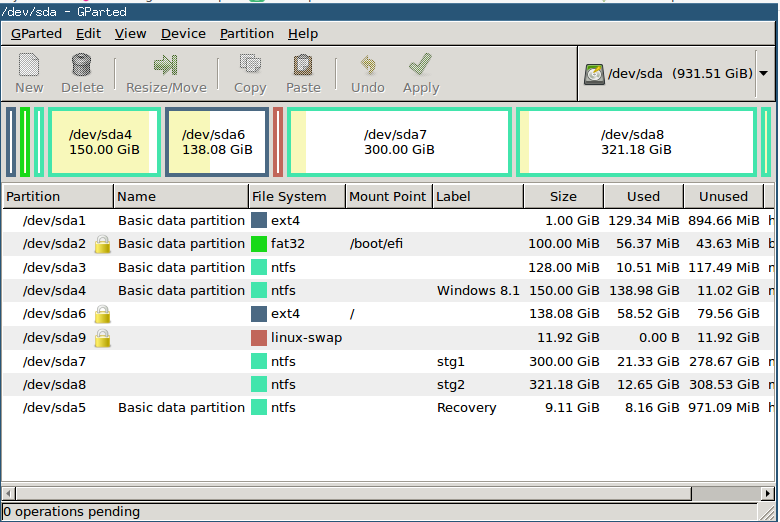780x522 pixels.
Task: Click the green fat32 color swatch
Action: coord(259,244)
